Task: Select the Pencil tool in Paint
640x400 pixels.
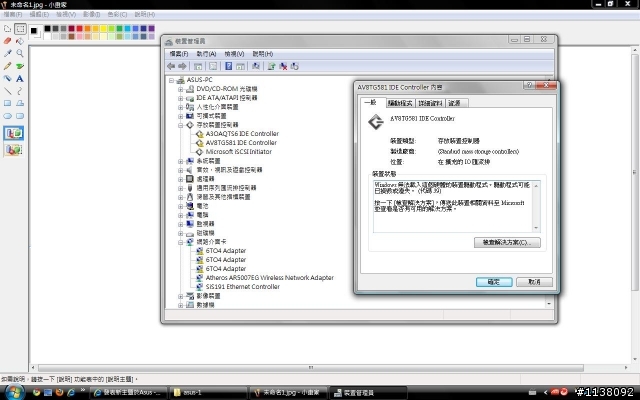Action: 7,66
